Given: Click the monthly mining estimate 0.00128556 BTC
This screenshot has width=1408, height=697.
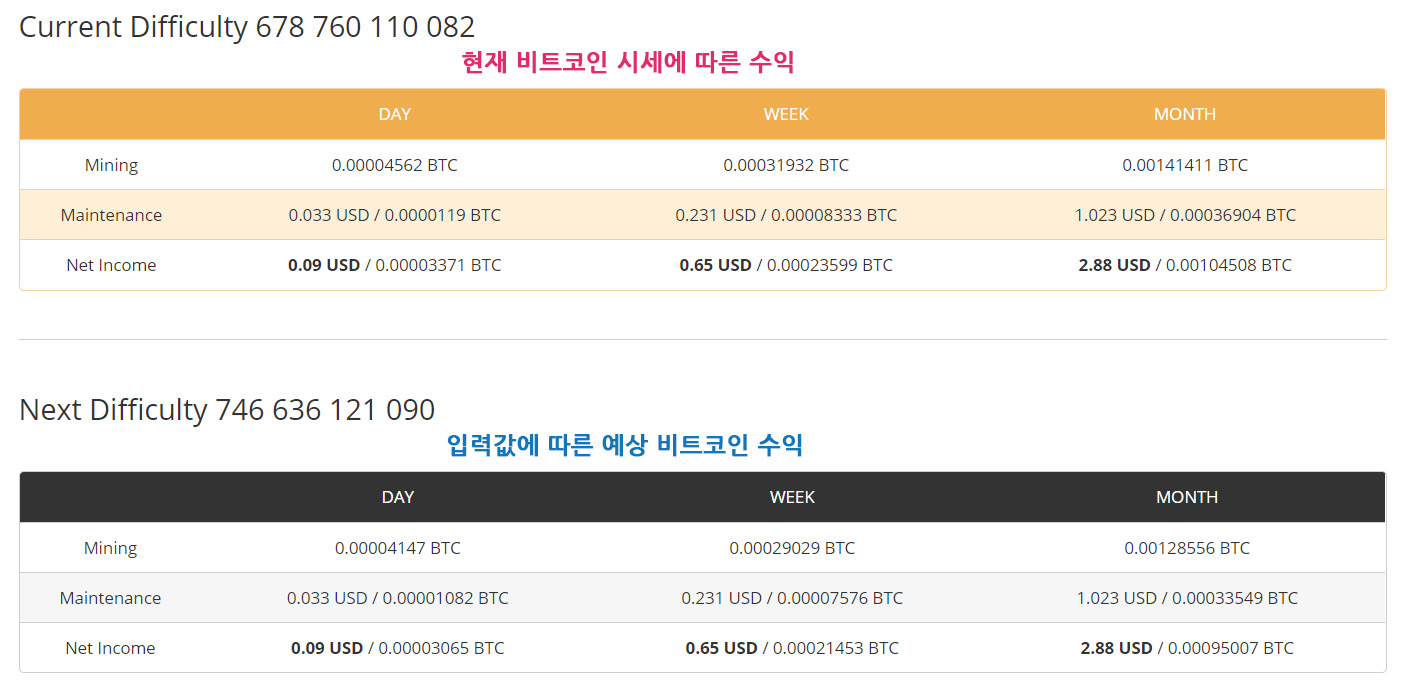Looking at the screenshot, I should pos(1186,548).
